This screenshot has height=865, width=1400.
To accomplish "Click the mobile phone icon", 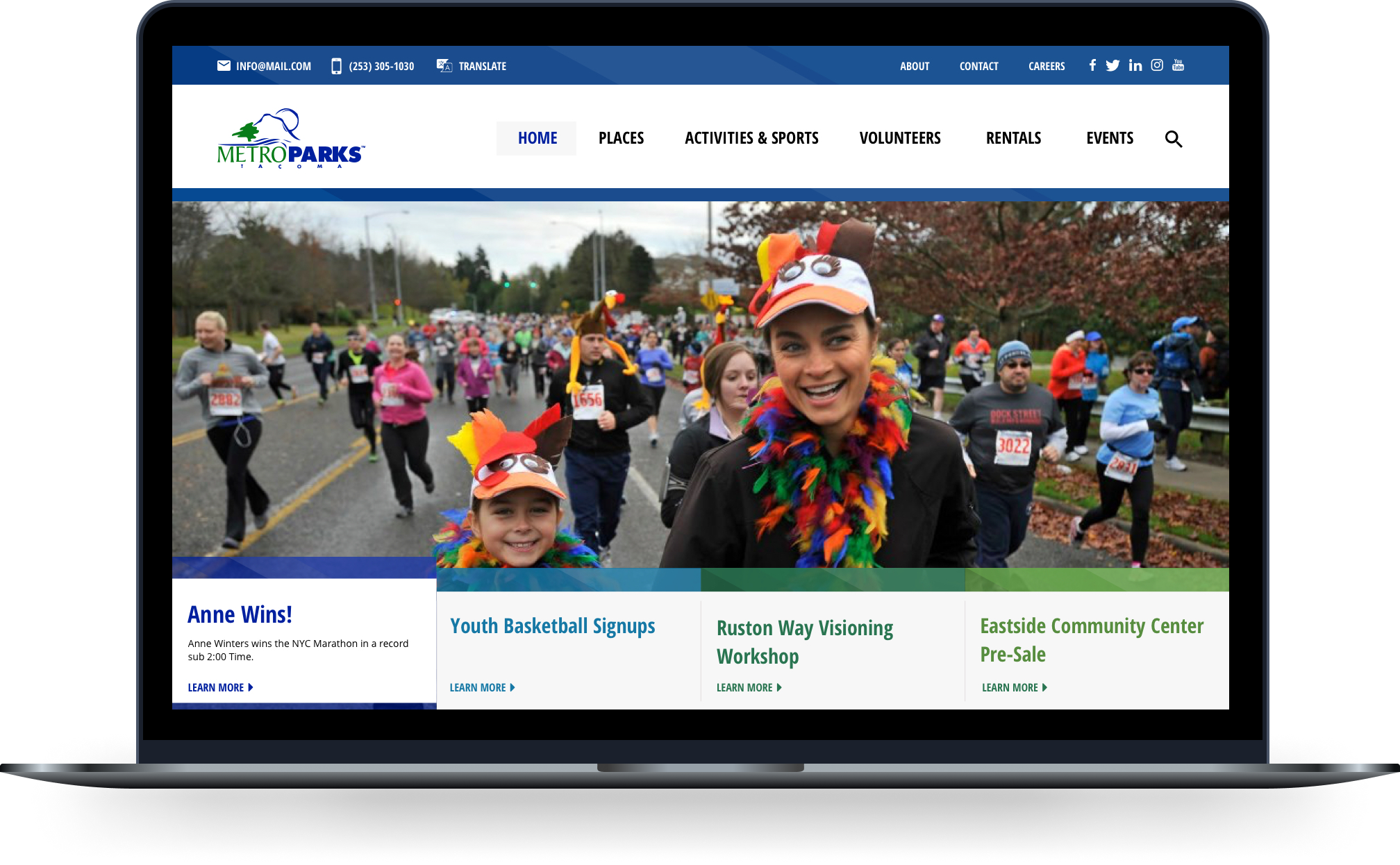I will 336,66.
